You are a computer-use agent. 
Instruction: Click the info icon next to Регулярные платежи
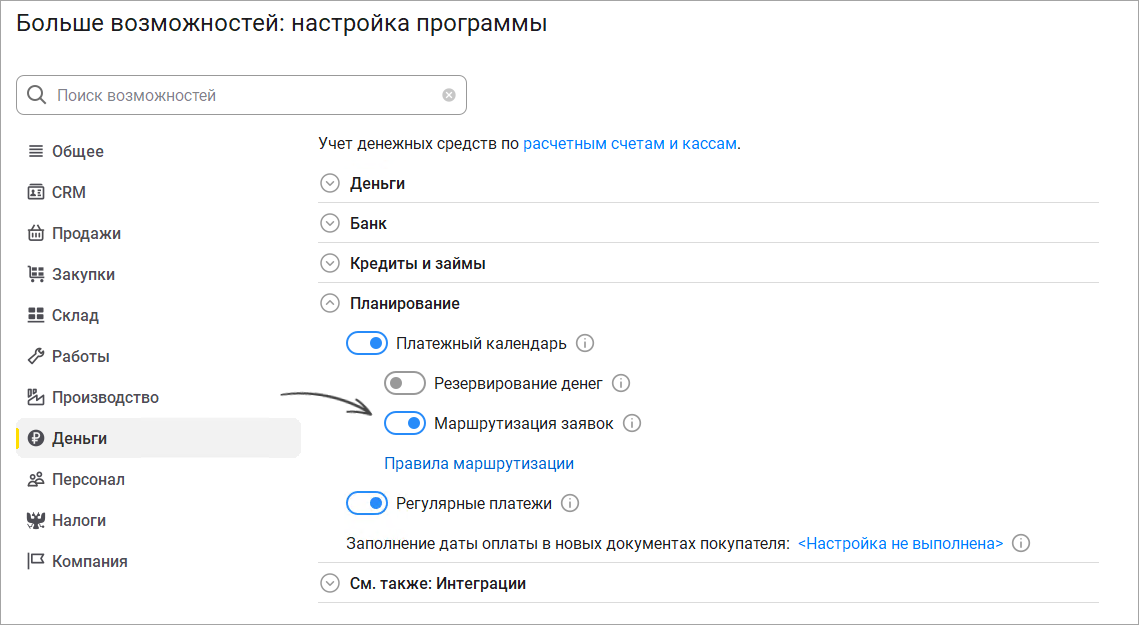tap(570, 503)
